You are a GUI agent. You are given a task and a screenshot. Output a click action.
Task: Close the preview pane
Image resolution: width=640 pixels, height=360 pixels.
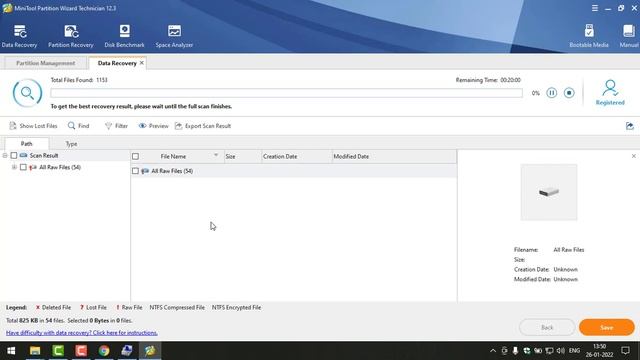(x=633, y=156)
